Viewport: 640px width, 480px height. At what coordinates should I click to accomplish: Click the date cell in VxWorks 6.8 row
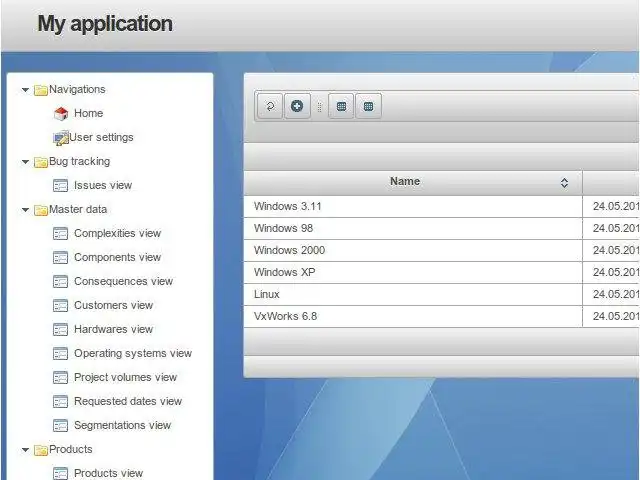[x=611, y=317]
